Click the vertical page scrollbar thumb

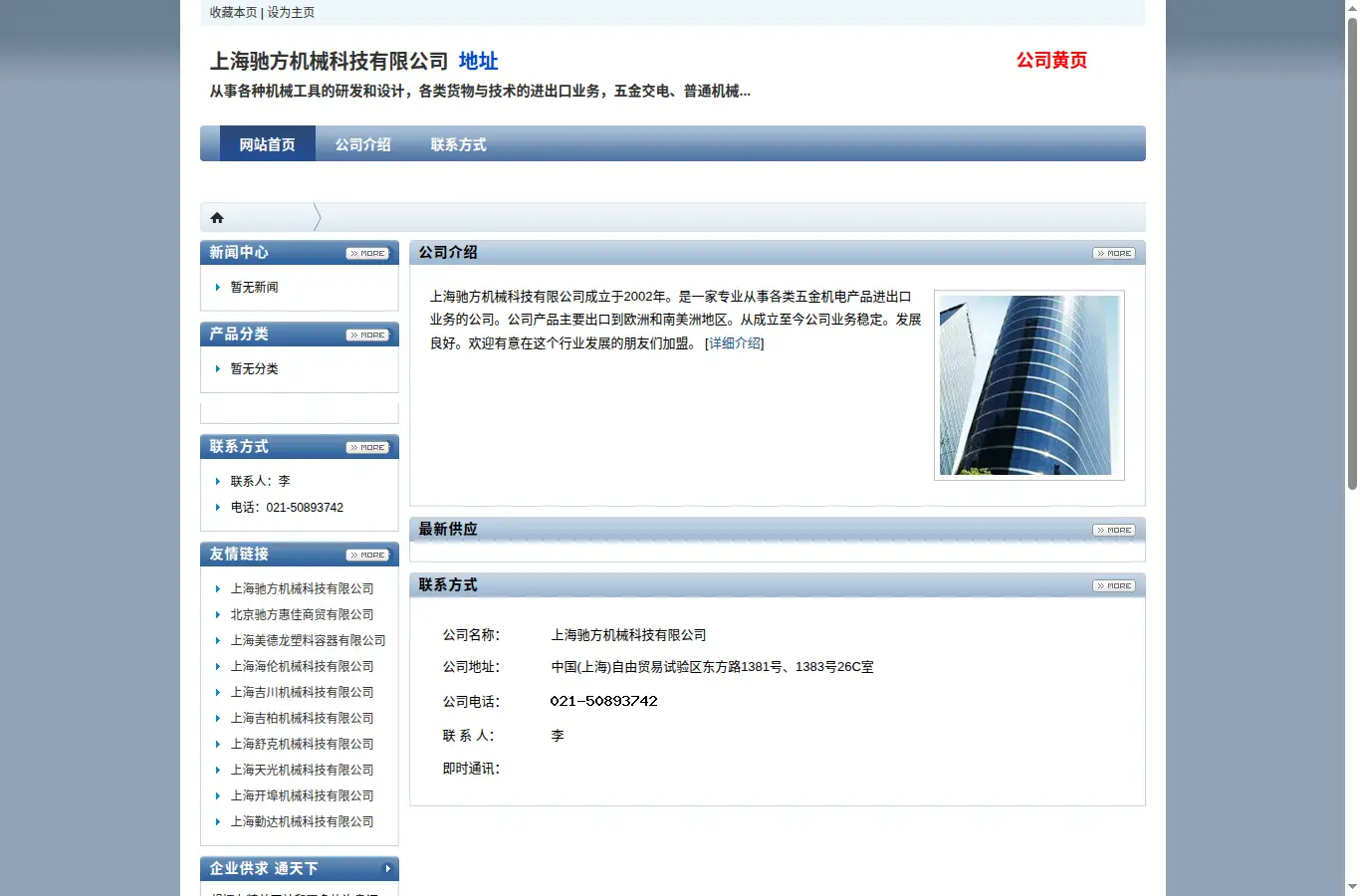click(1352, 254)
